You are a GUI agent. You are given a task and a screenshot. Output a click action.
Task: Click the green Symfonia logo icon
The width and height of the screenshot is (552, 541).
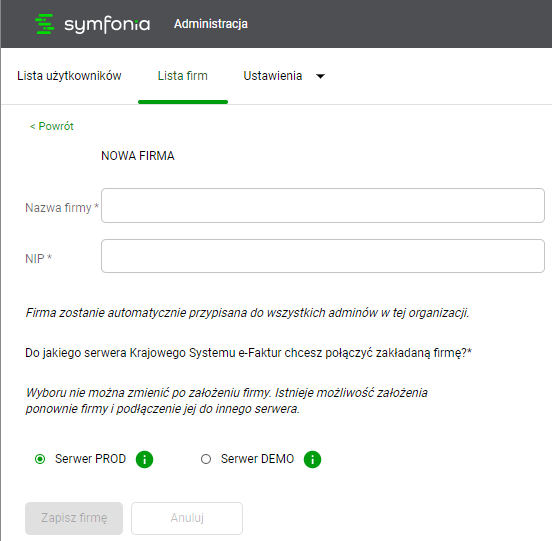click(x=45, y=24)
